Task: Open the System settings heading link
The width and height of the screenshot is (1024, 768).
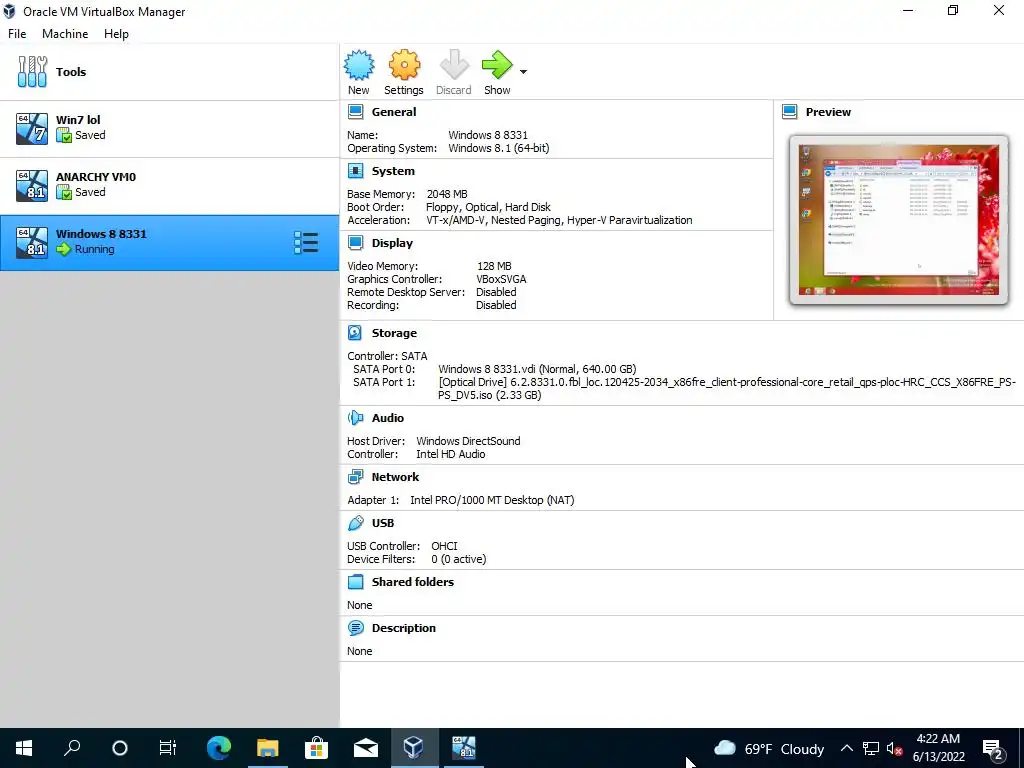Action: click(393, 171)
